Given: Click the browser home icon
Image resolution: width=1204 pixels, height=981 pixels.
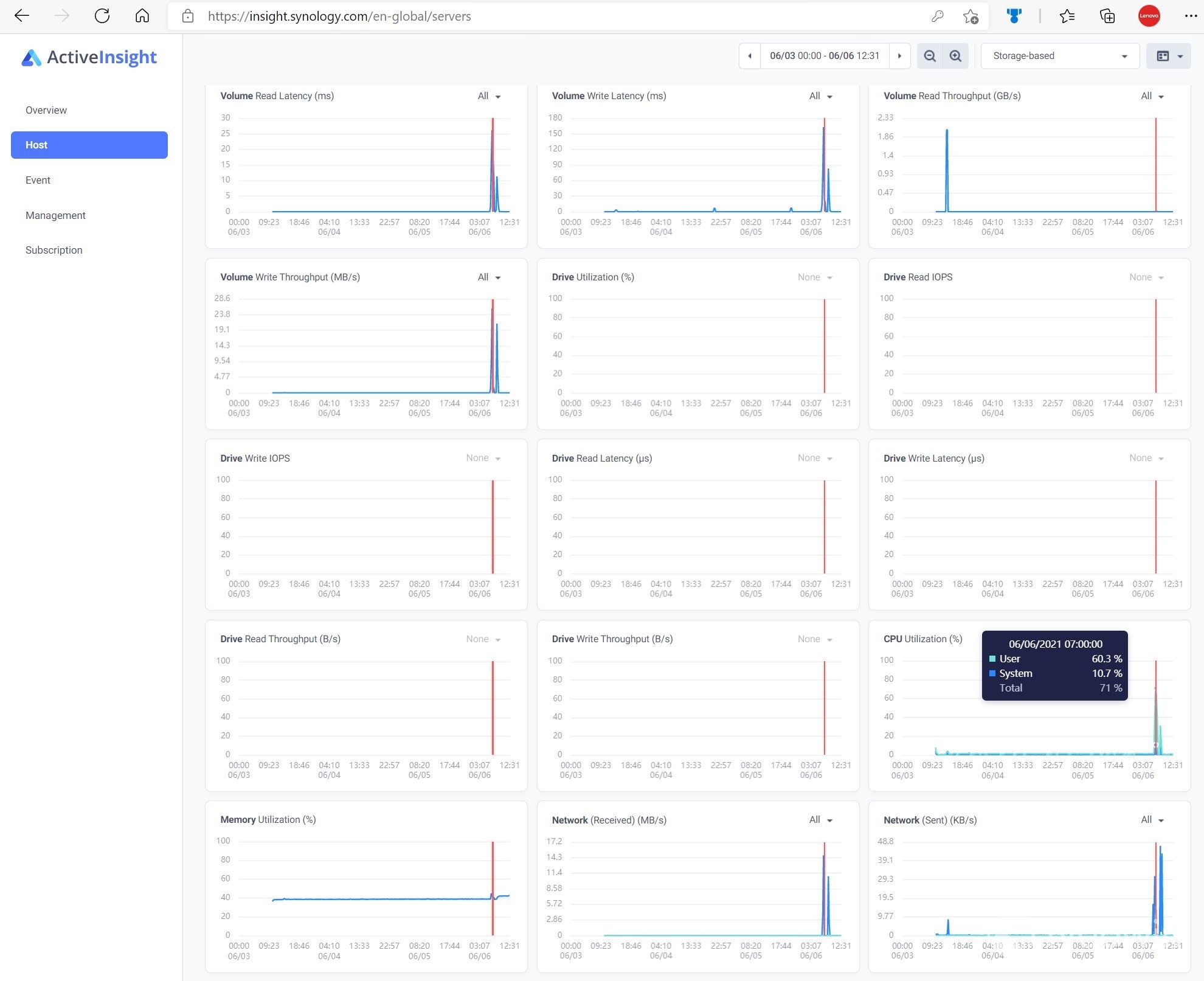Looking at the screenshot, I should [142, 16].
